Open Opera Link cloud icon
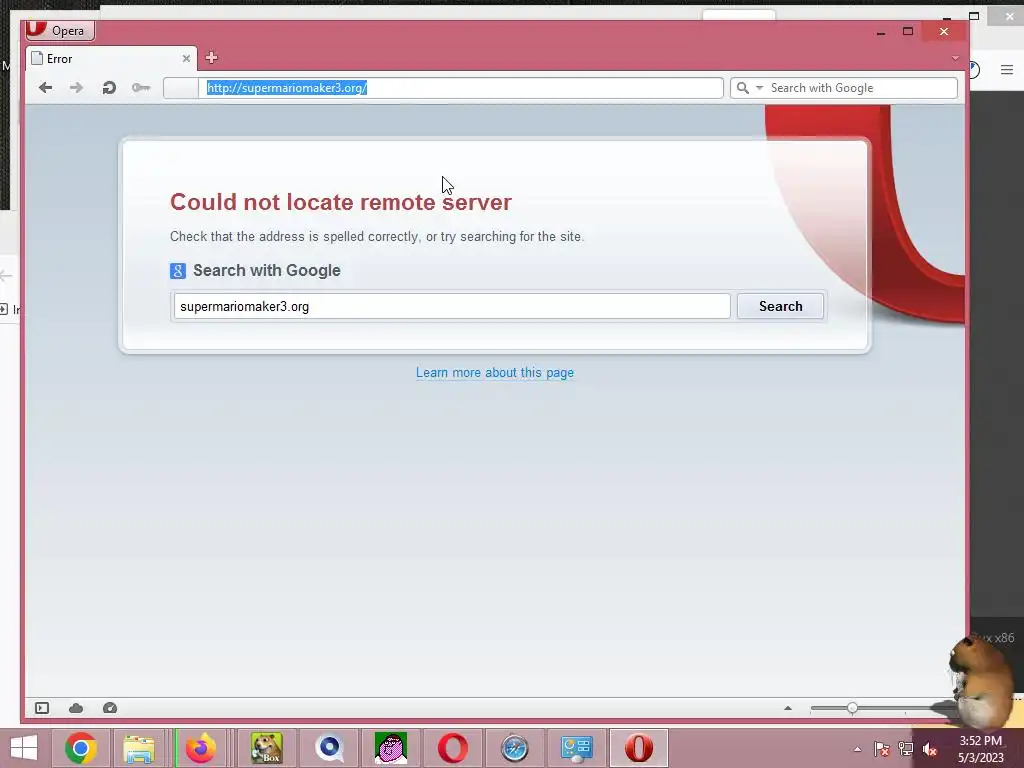Viewport: 1024px width, 768px height. pyautogui.click(x=76, y=708)
